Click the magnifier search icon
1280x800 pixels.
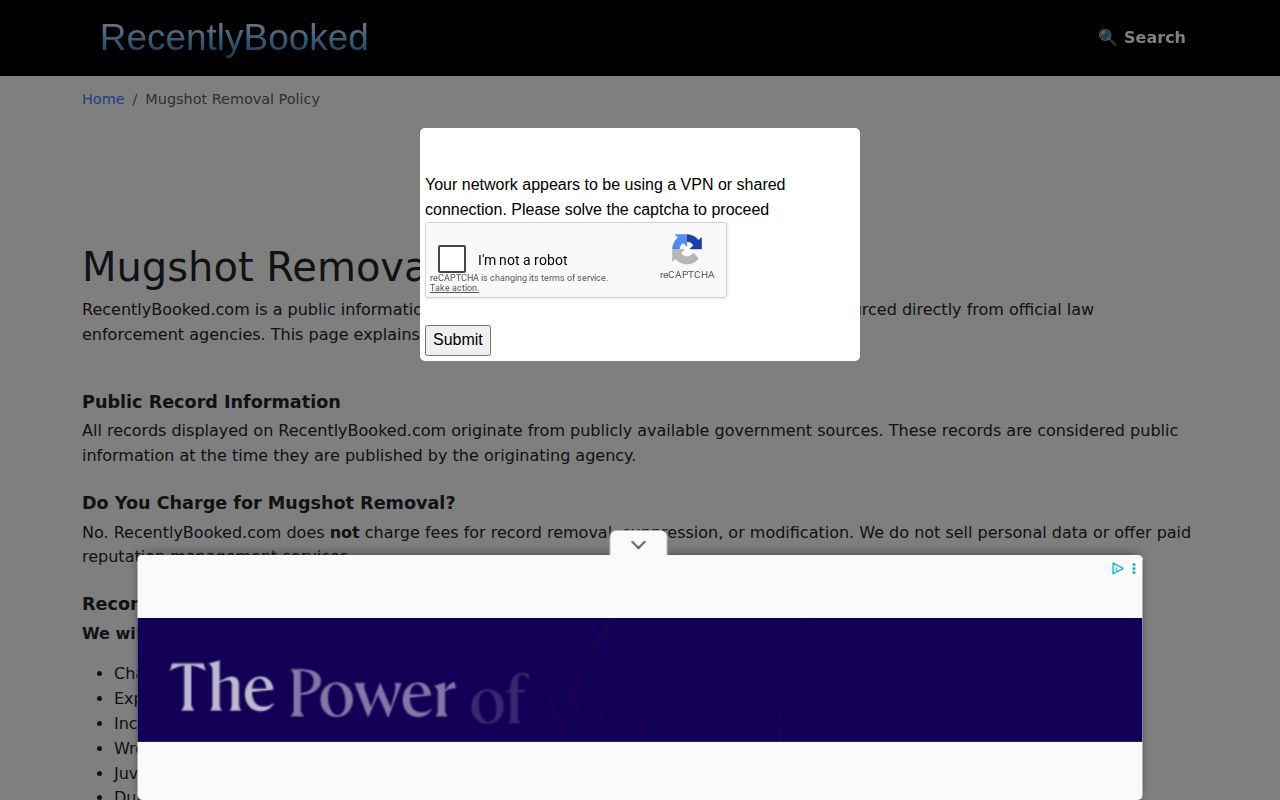(1107, 37)
